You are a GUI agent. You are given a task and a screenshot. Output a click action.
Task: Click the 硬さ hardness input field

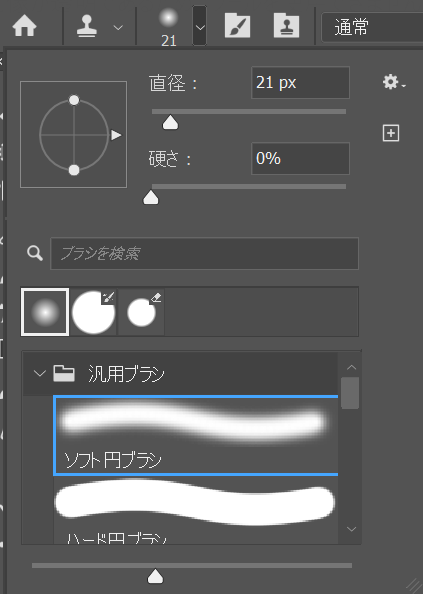[x=300, y=158]
